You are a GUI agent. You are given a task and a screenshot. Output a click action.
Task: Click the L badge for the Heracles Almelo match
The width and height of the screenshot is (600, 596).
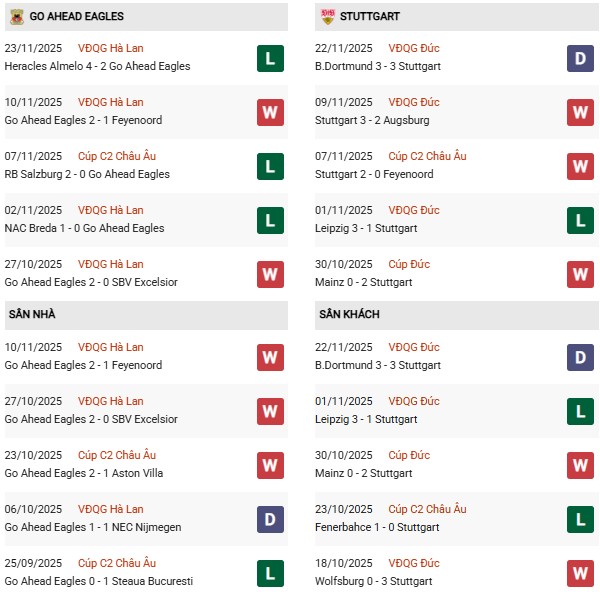pyautogui.click(x=269, y=58)
